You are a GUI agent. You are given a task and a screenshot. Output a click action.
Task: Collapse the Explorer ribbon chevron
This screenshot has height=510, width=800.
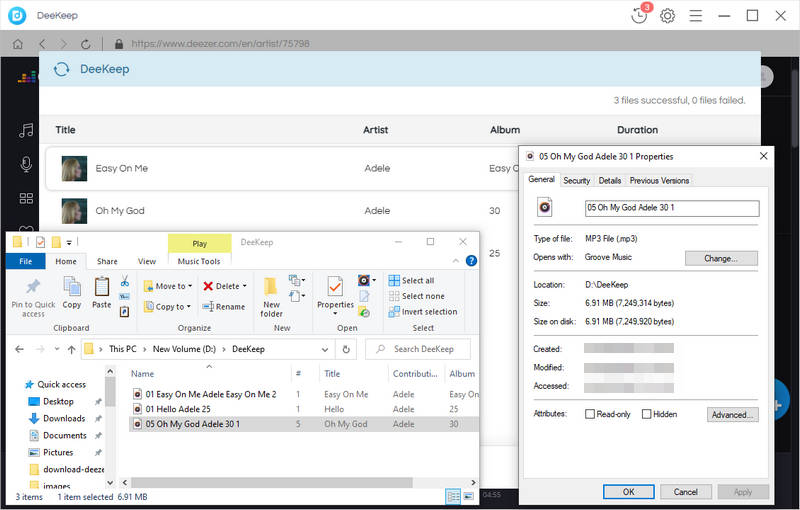(x=456, y=261)
